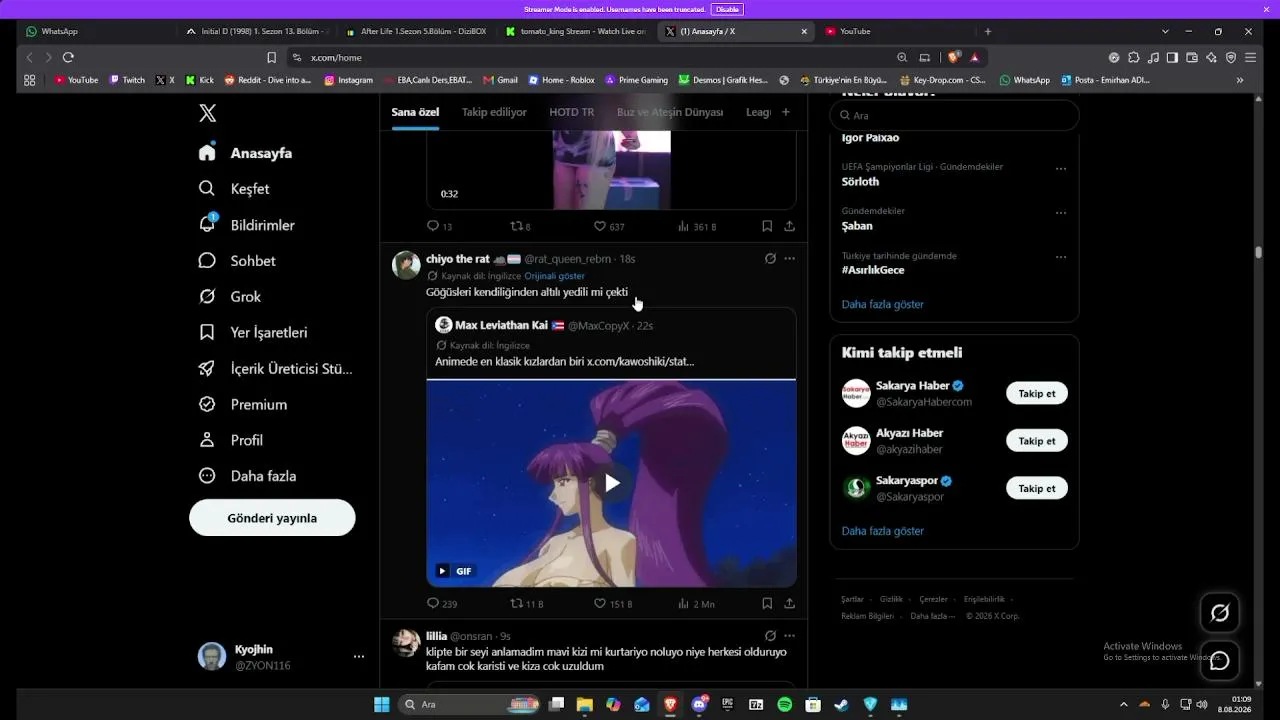Viewport: 1280px width, 720px height.
Task: Switch to the YouTube browser tab
Action: (x=895, y=32)
